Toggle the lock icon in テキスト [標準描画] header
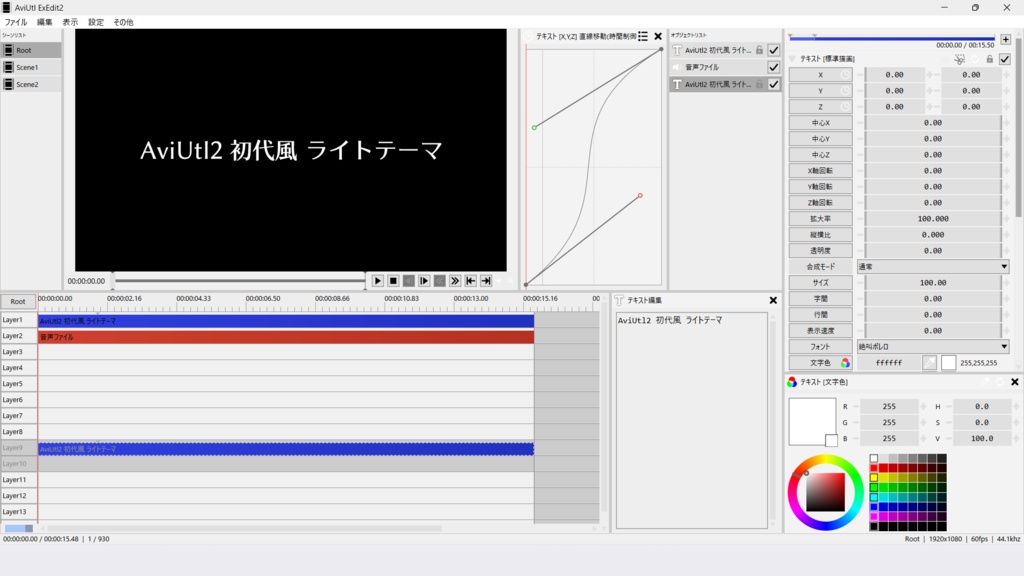1024x576 pixels. coord(990,59)
